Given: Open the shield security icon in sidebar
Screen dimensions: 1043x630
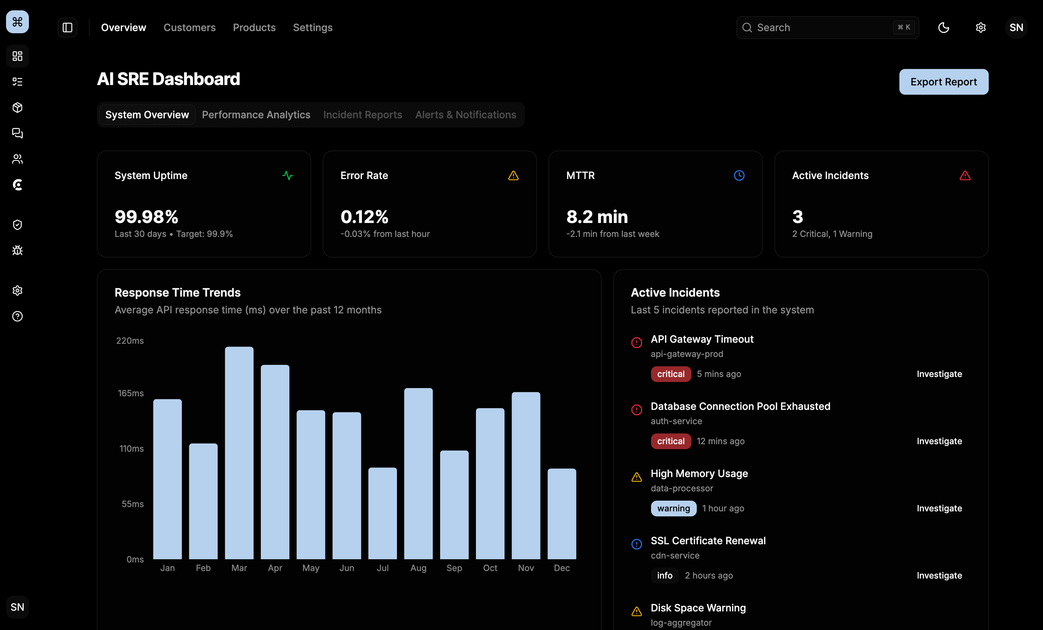Looking at the screenshot, I should pyautogui.click(x=17, y=225).
